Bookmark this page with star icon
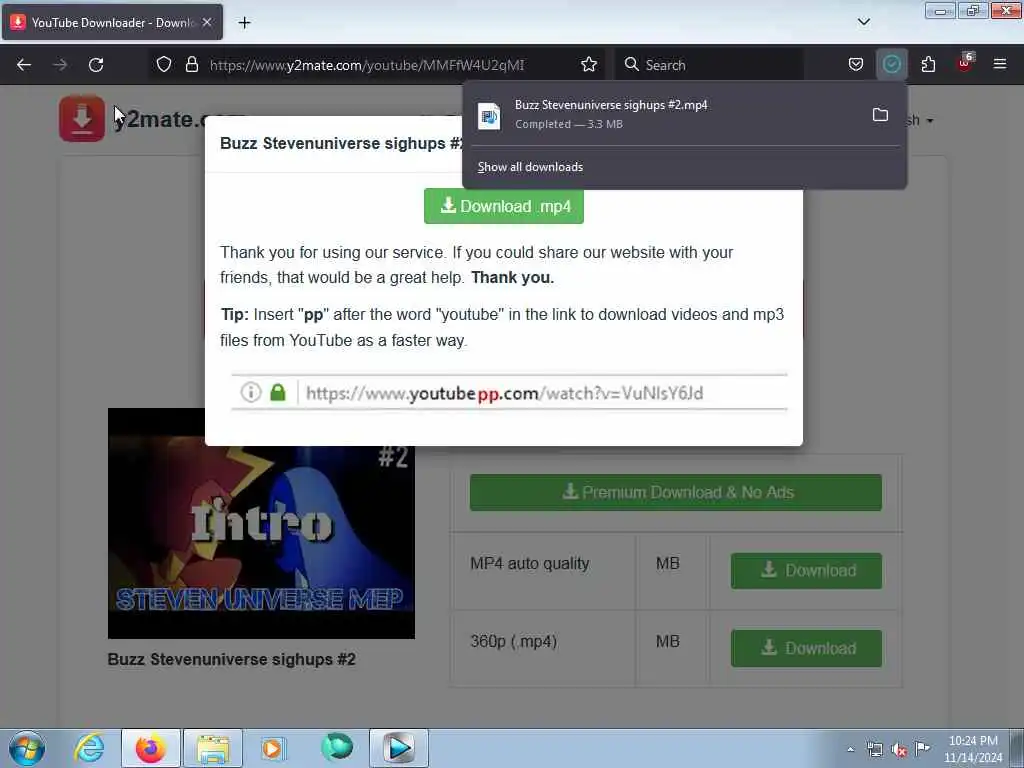This screenshot has width=1024, height=768. [589, 65]
